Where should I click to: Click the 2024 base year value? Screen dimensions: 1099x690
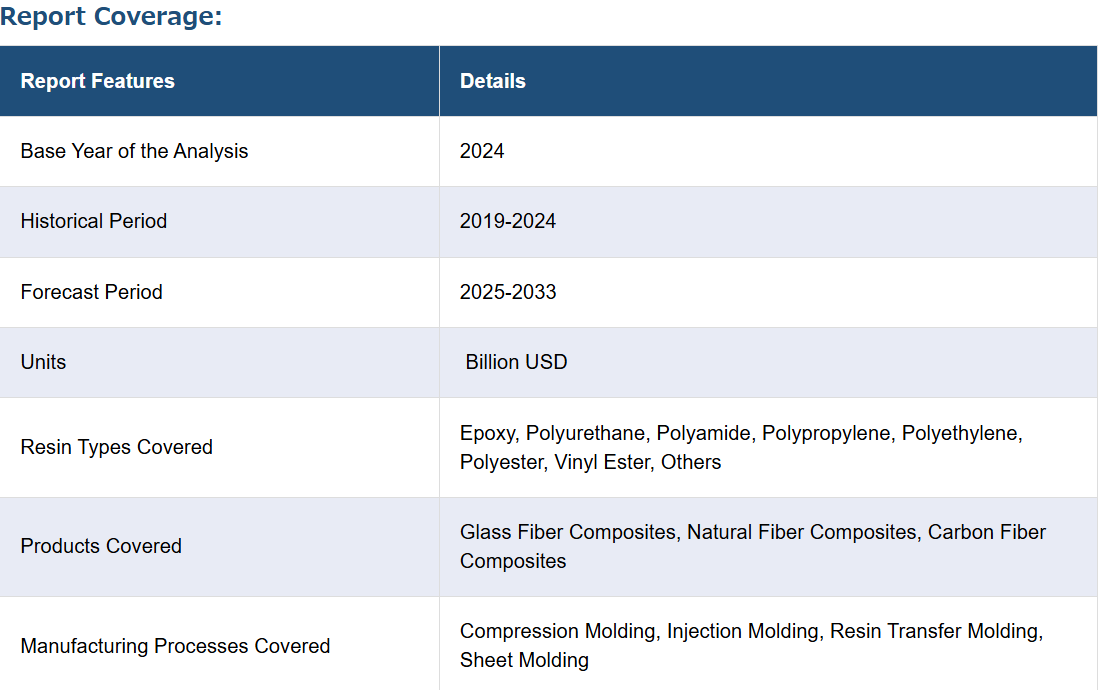tap(482, 151)
